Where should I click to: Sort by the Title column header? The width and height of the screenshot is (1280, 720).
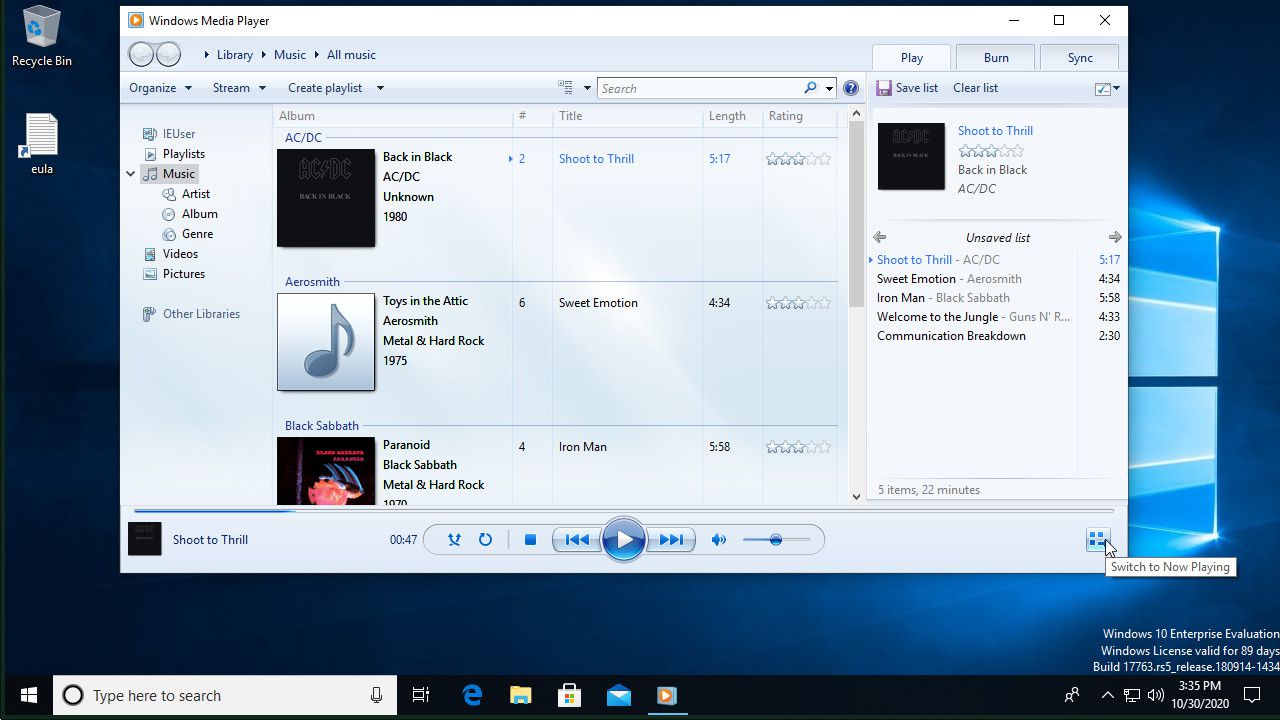click(x=627, y=116)
